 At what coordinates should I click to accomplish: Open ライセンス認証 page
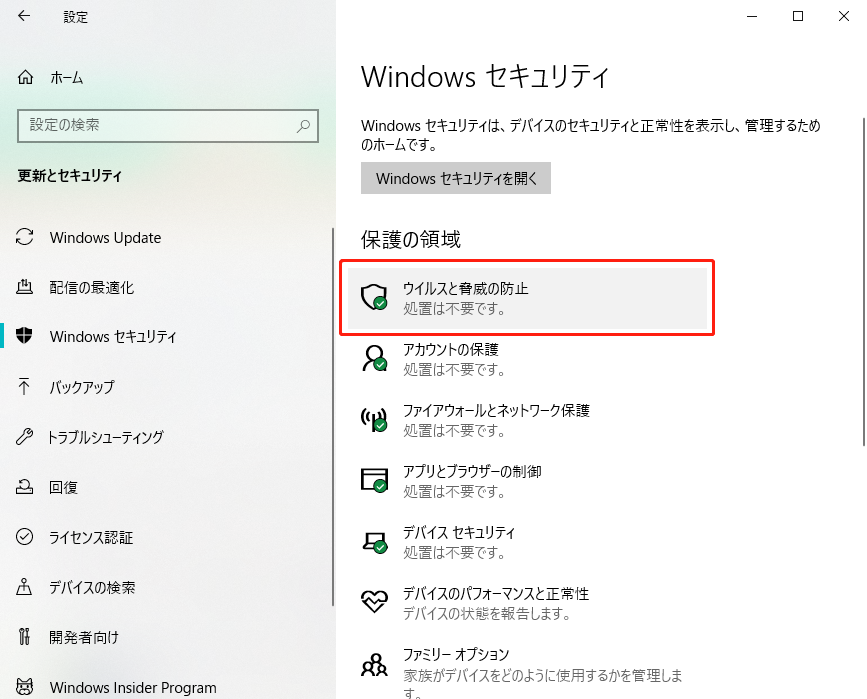tap(91, 538)
